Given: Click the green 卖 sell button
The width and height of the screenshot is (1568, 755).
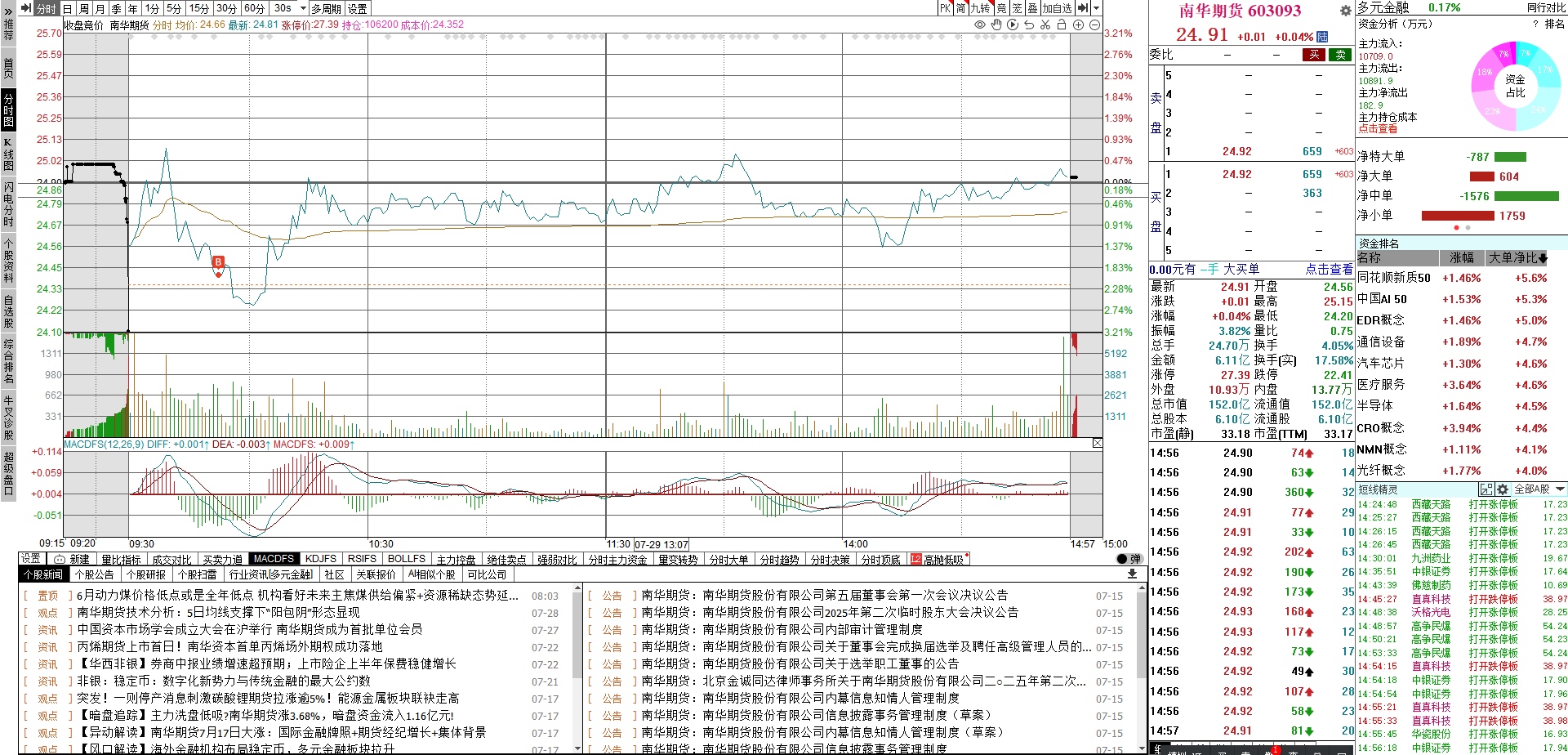Looking at the screenshot, I should [x=1340, y=55].
